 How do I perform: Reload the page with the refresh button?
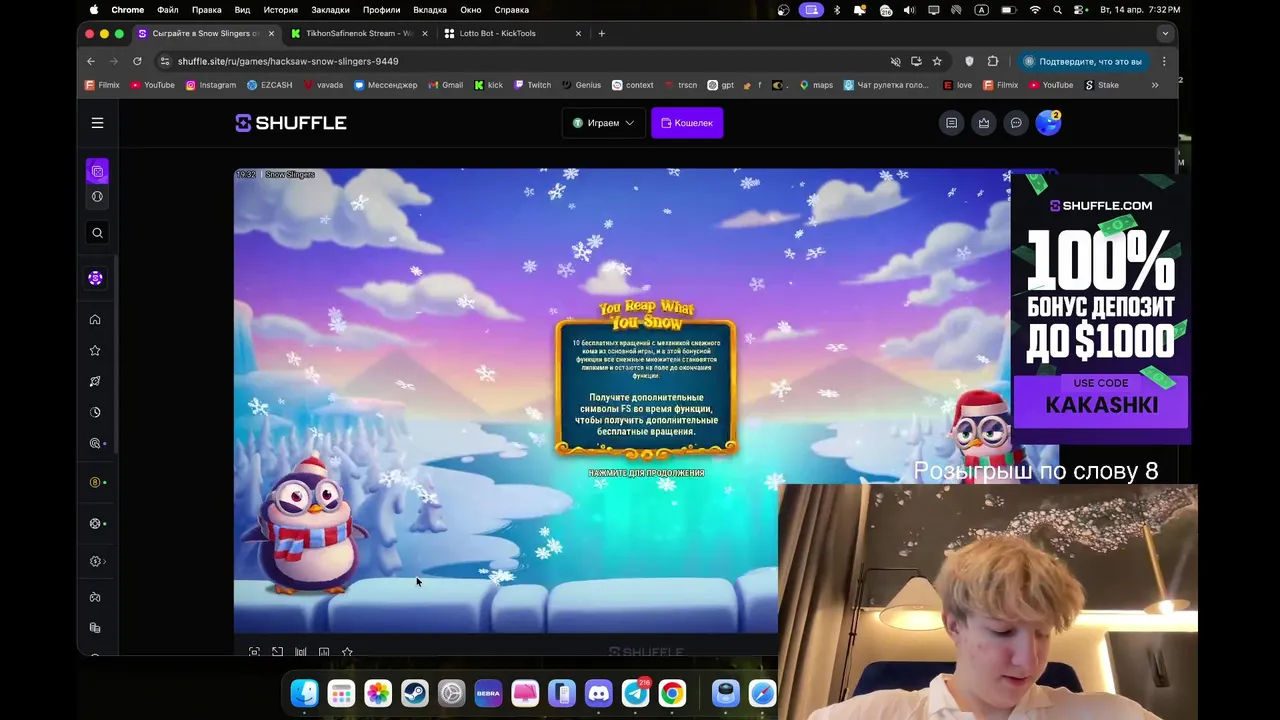137,61
